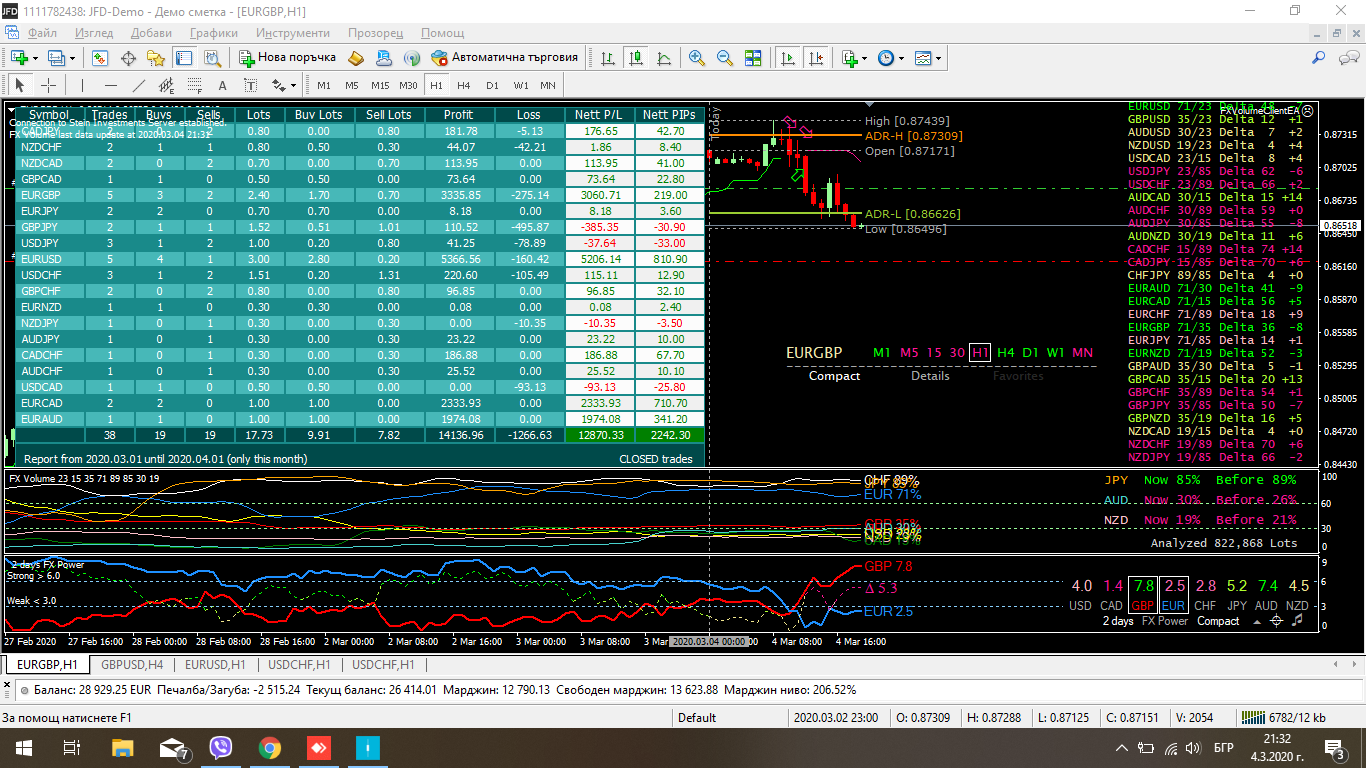
Task: Tile chart windows using the grid icon
Action: (x=753, y=58)
